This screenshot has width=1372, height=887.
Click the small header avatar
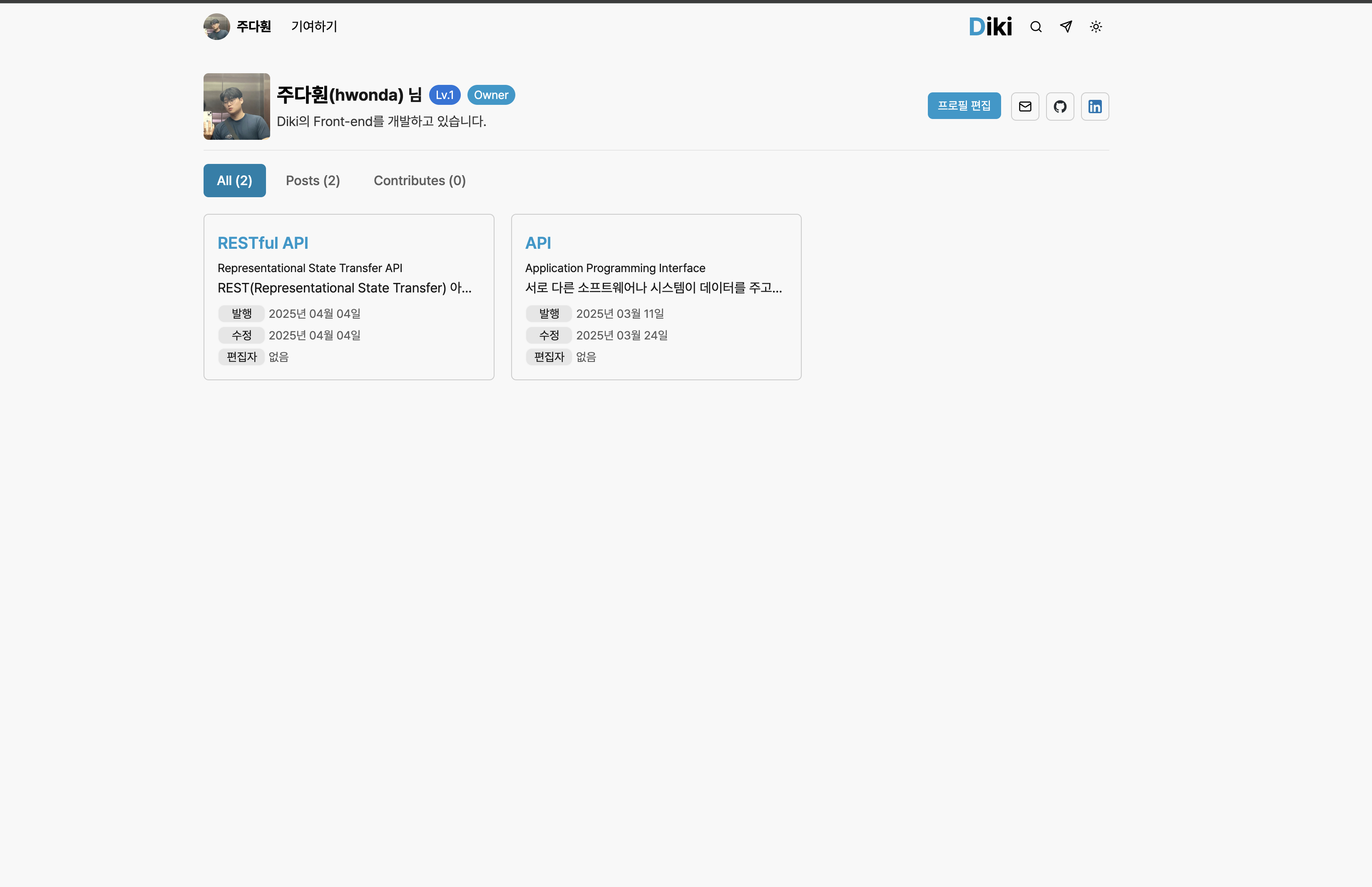click(x=216, y=27)
